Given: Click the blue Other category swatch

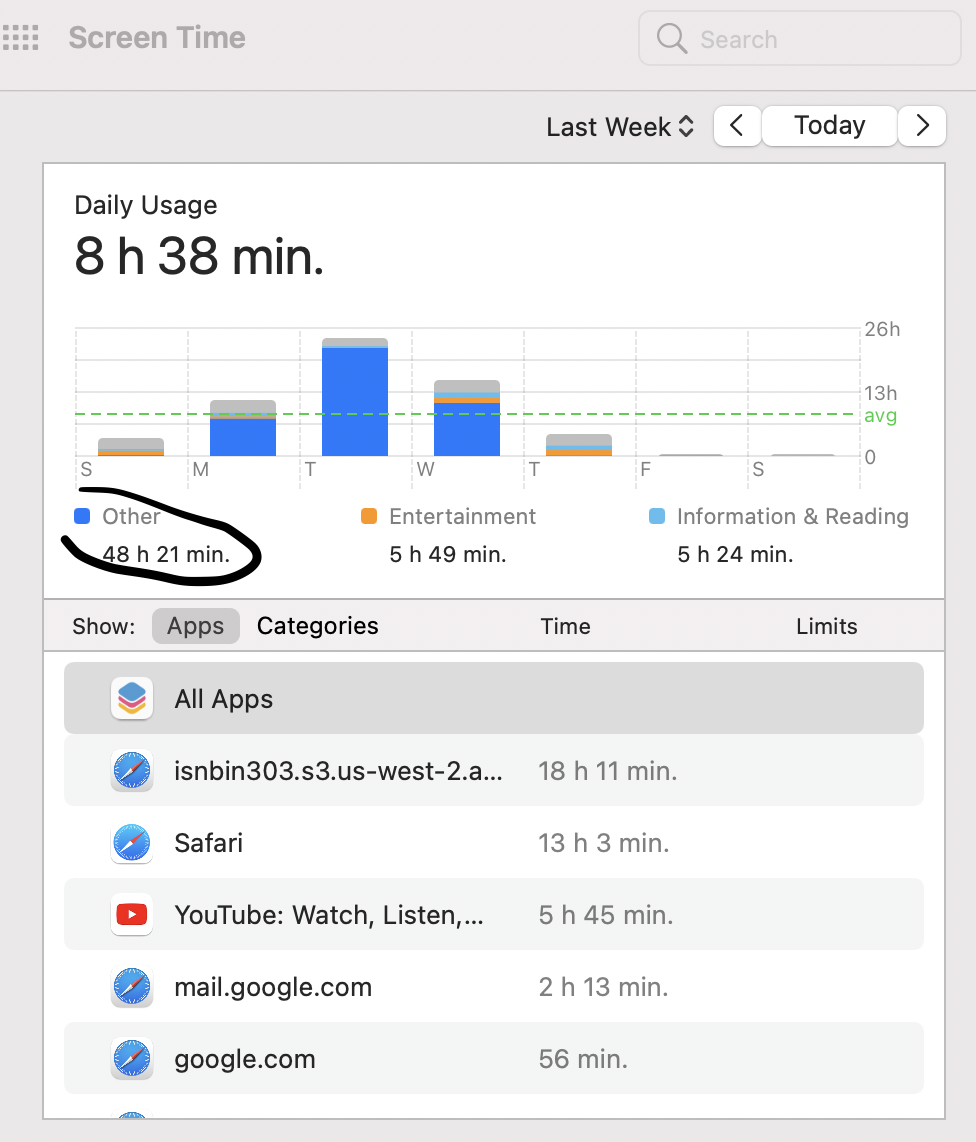Looking at the screenshot, I should 82,516.
